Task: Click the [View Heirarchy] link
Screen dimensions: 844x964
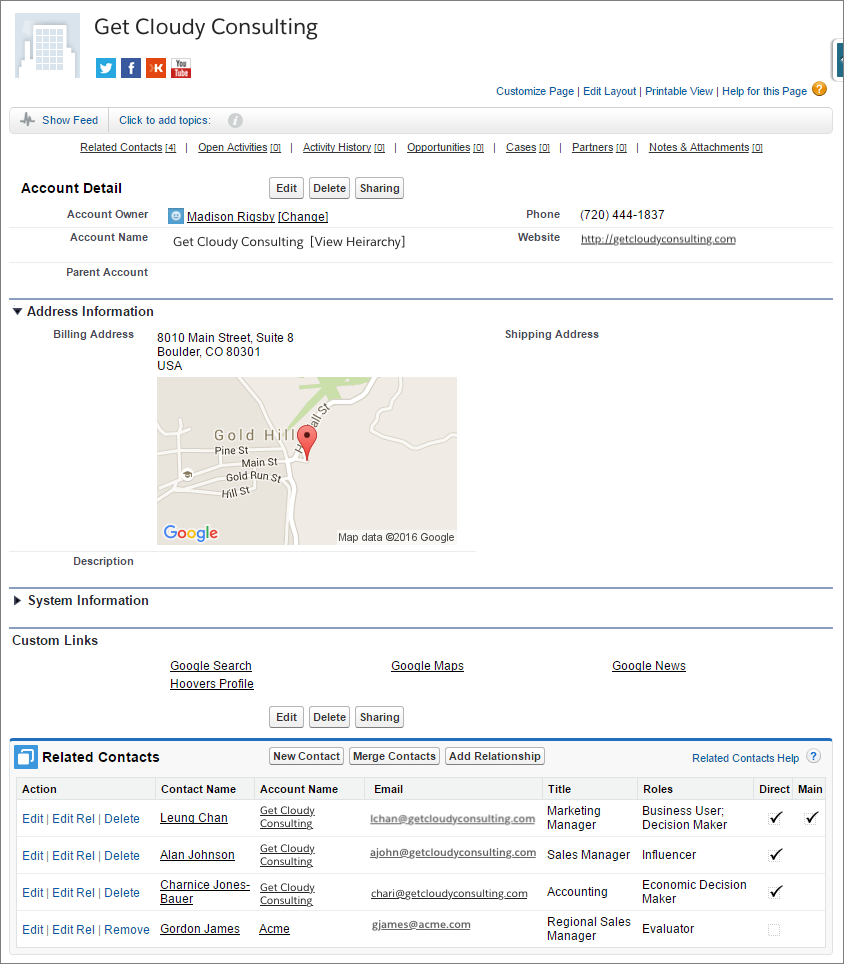Action: click(x=357, y=242)
